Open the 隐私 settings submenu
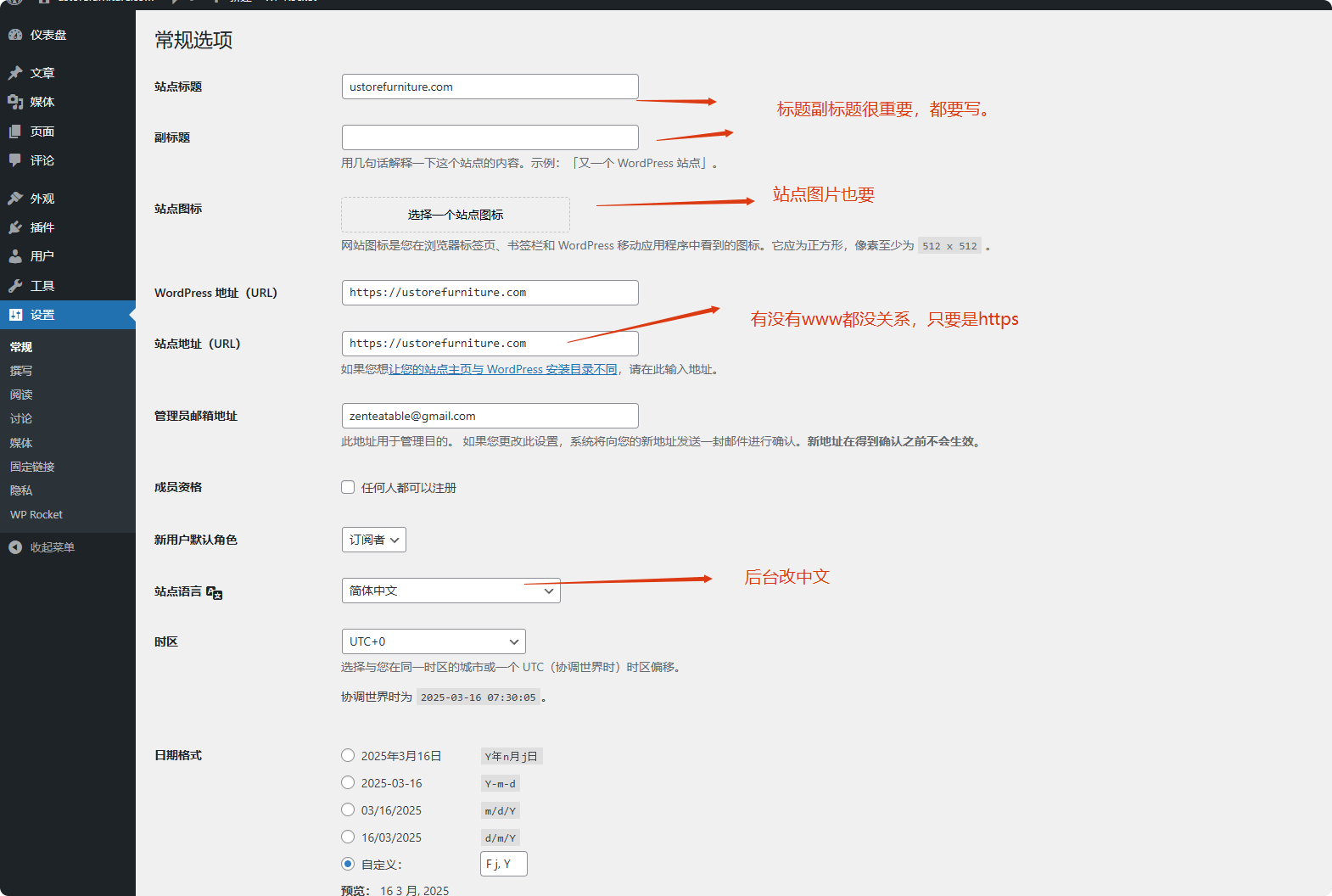Screen dimensions: 1332x896 pyautogui.click(x=21, y=490)
